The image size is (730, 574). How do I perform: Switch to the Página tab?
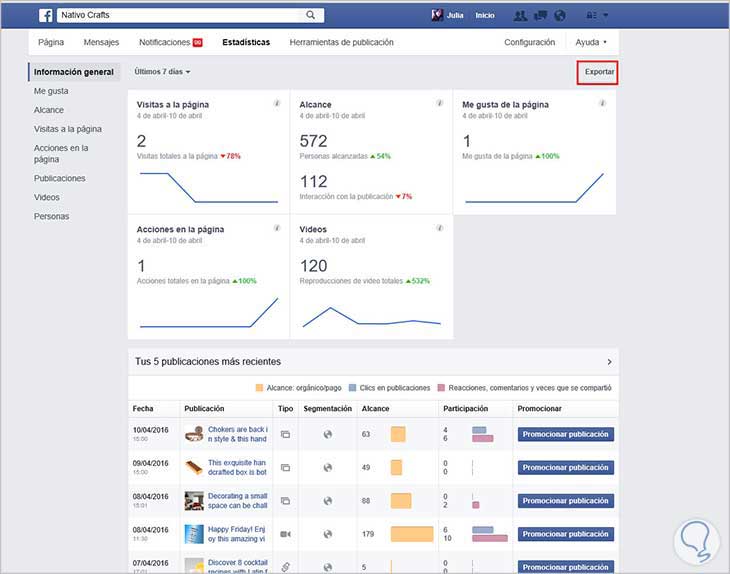(51, 42)
